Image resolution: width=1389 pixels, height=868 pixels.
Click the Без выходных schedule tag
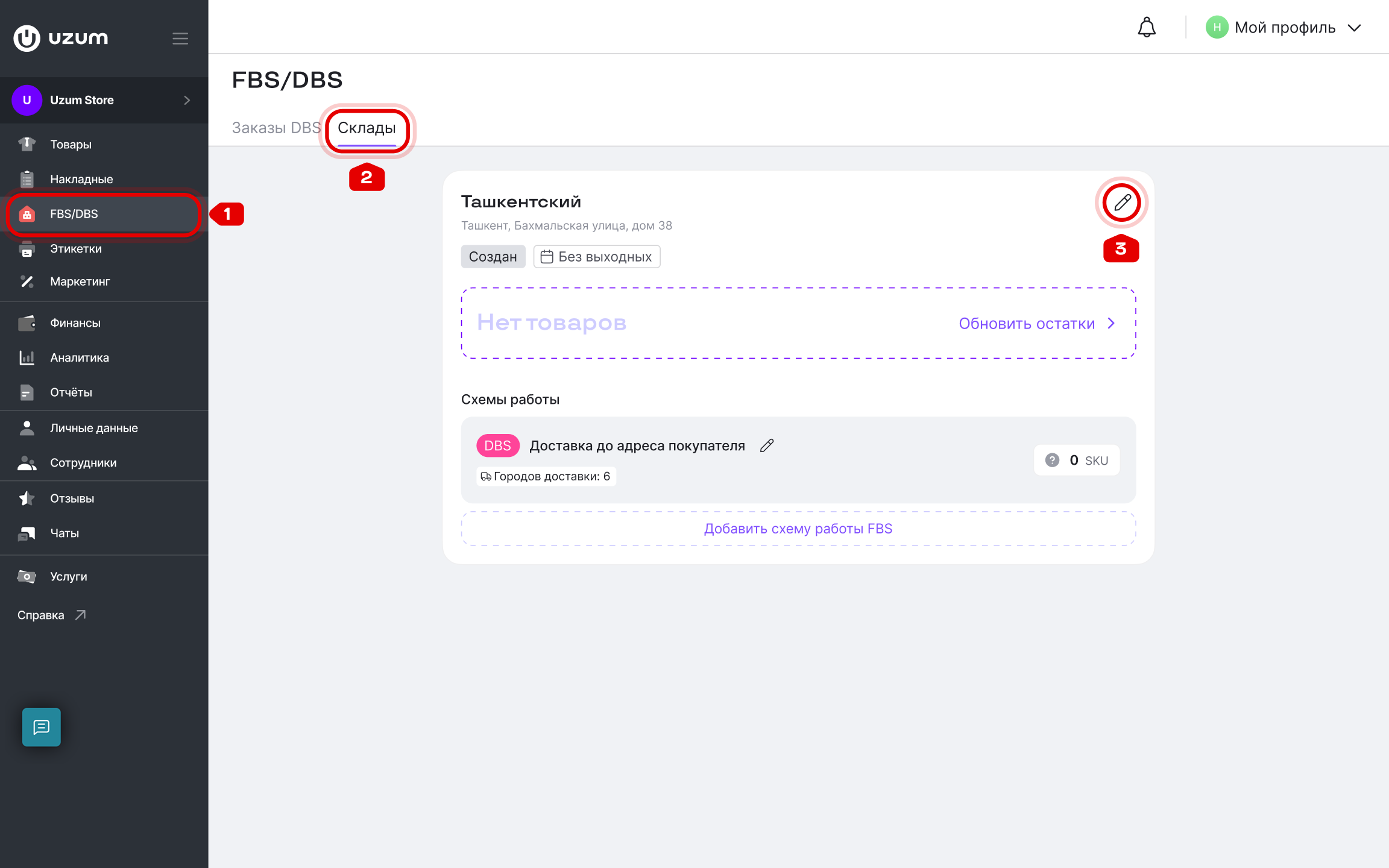[x=596, y=257]
